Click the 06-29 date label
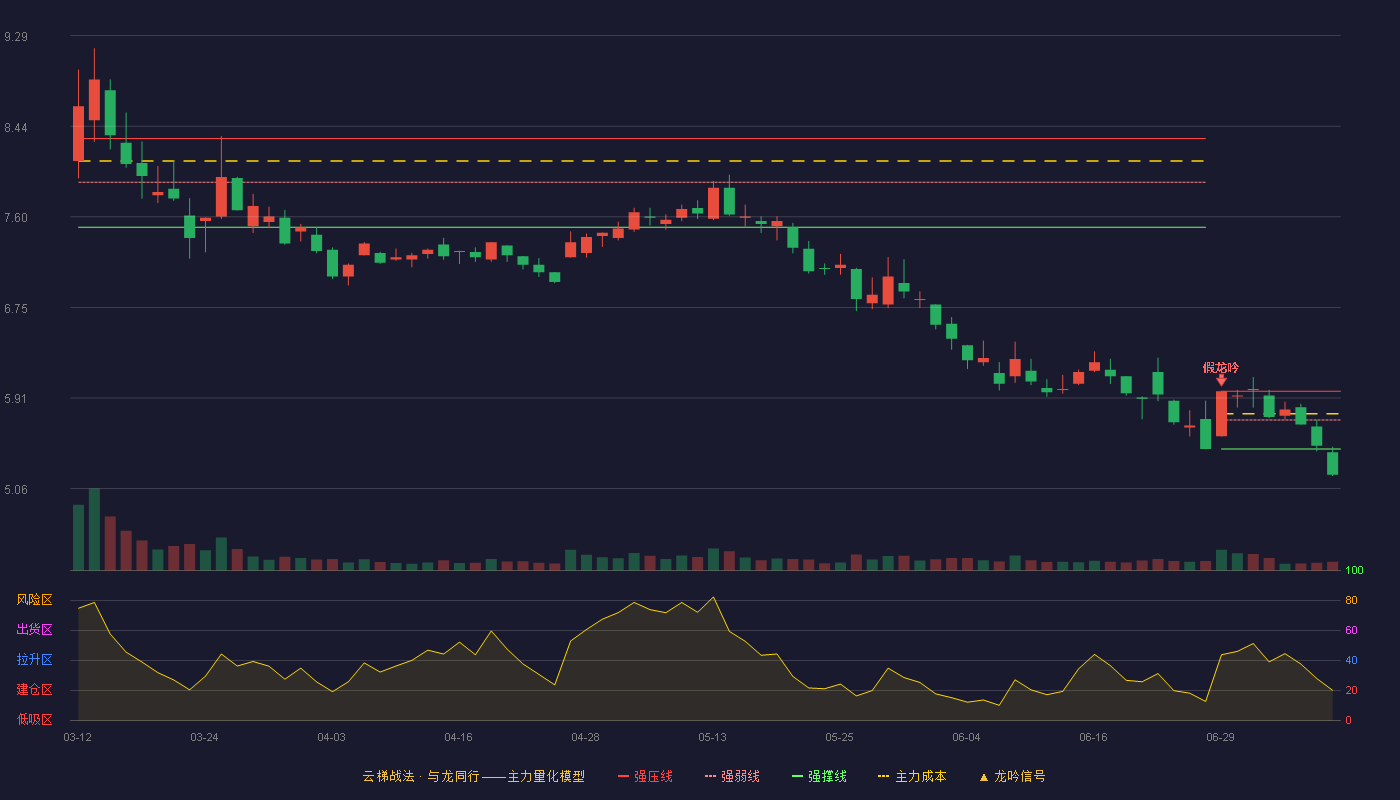Viewport: 1400px width, 800px height. [1220, 737]
